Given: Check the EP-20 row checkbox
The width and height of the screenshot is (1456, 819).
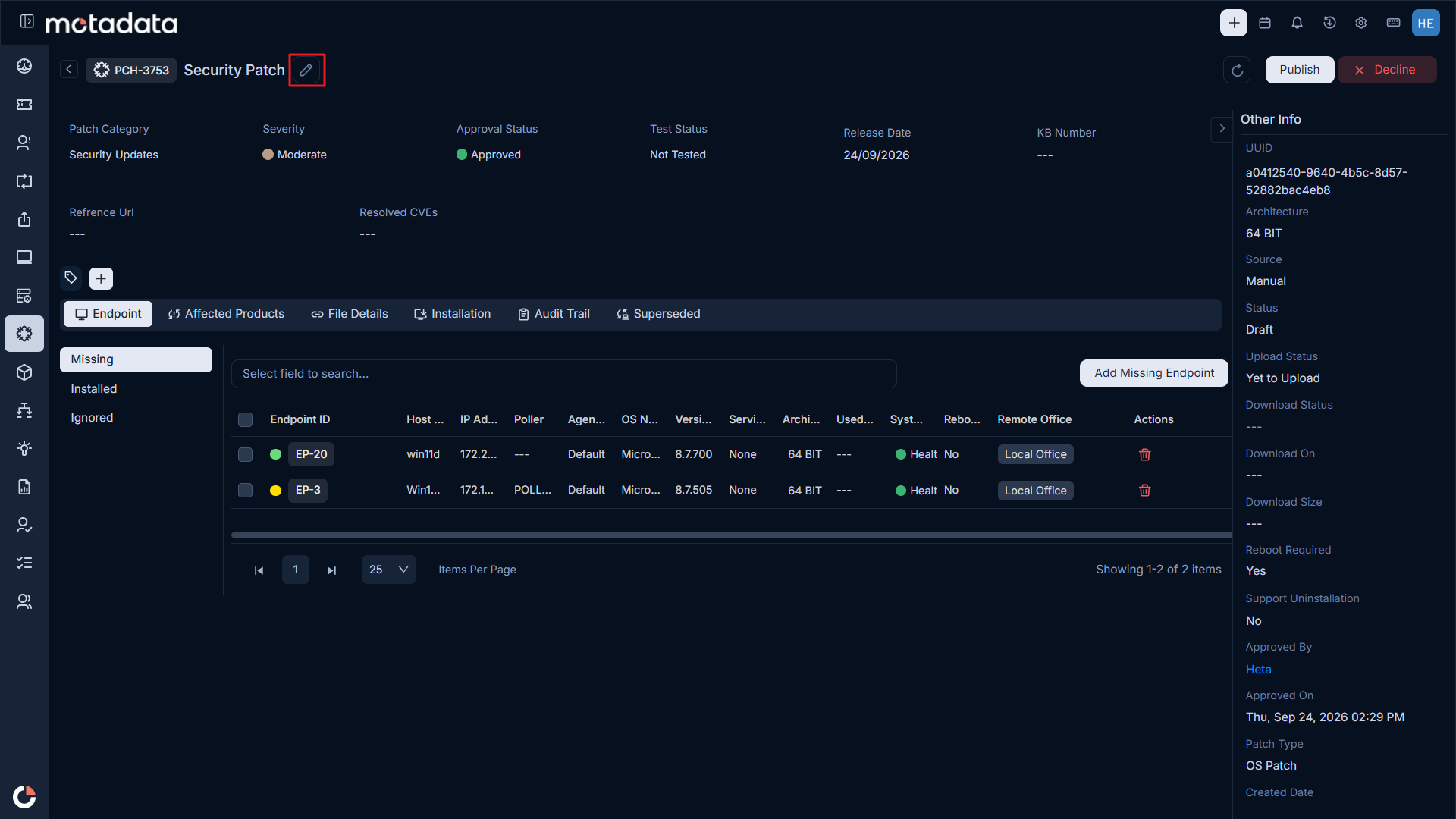Looking at the screenshot, I should (245, 454).
